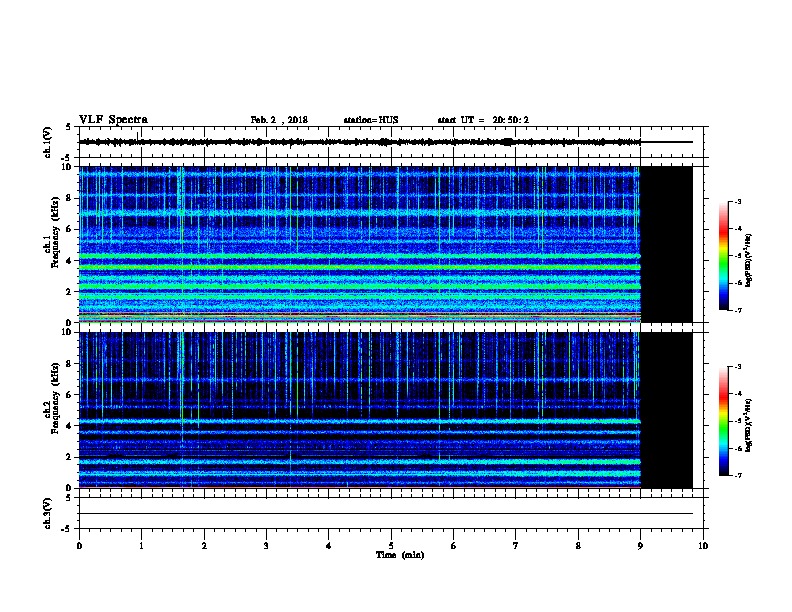
Task: Select the "Time (min)" x-axis label
Action: 400,555
